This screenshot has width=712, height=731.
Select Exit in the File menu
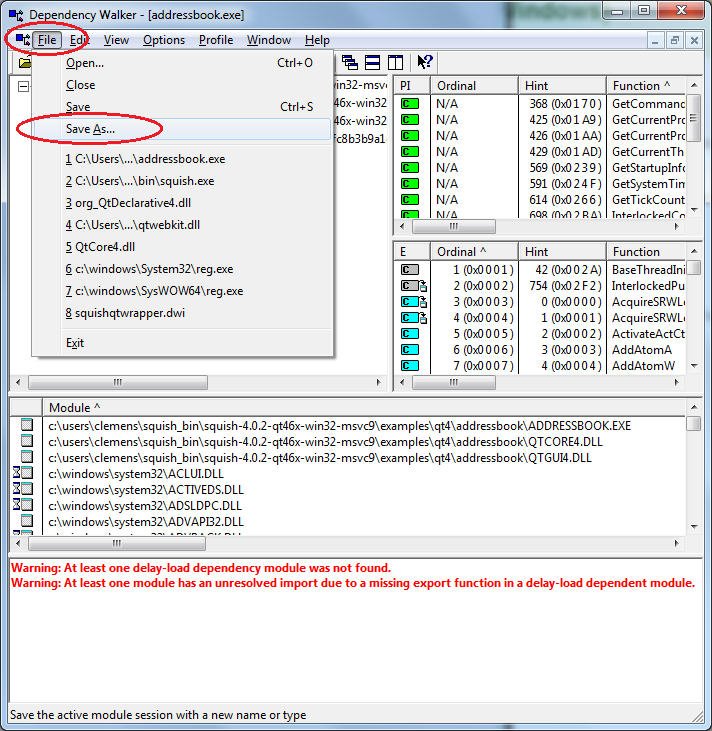coord(75,343)
